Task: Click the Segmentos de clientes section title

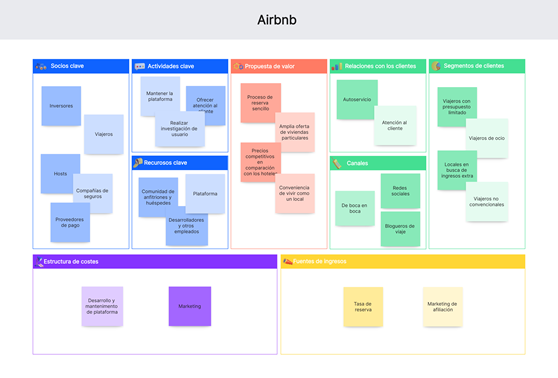Action: tap(474, 66)
